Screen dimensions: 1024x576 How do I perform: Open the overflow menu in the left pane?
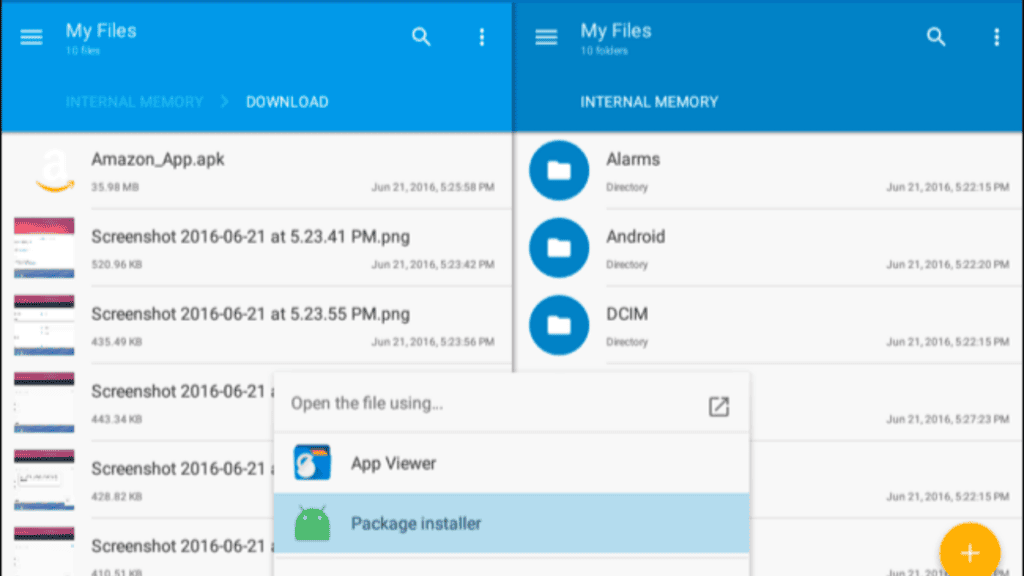pyautogui.click(x=482, y=37)
